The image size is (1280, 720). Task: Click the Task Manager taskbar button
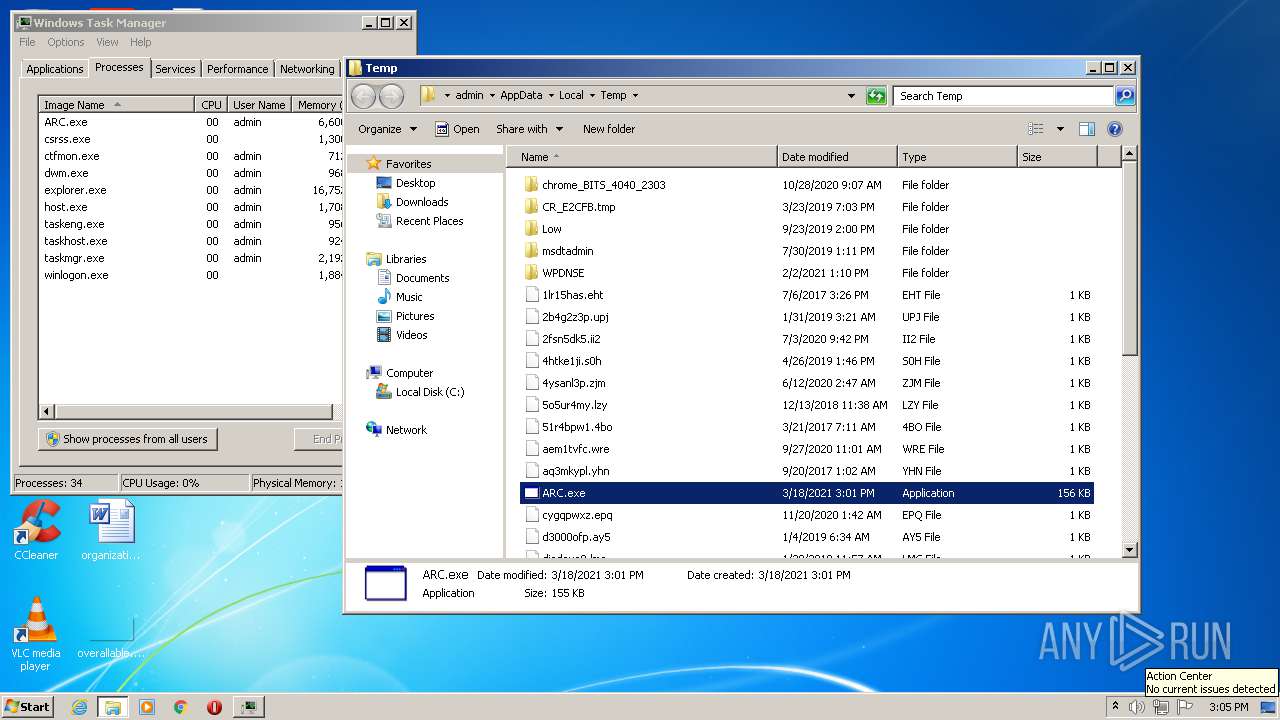click(x=249, y=707)
